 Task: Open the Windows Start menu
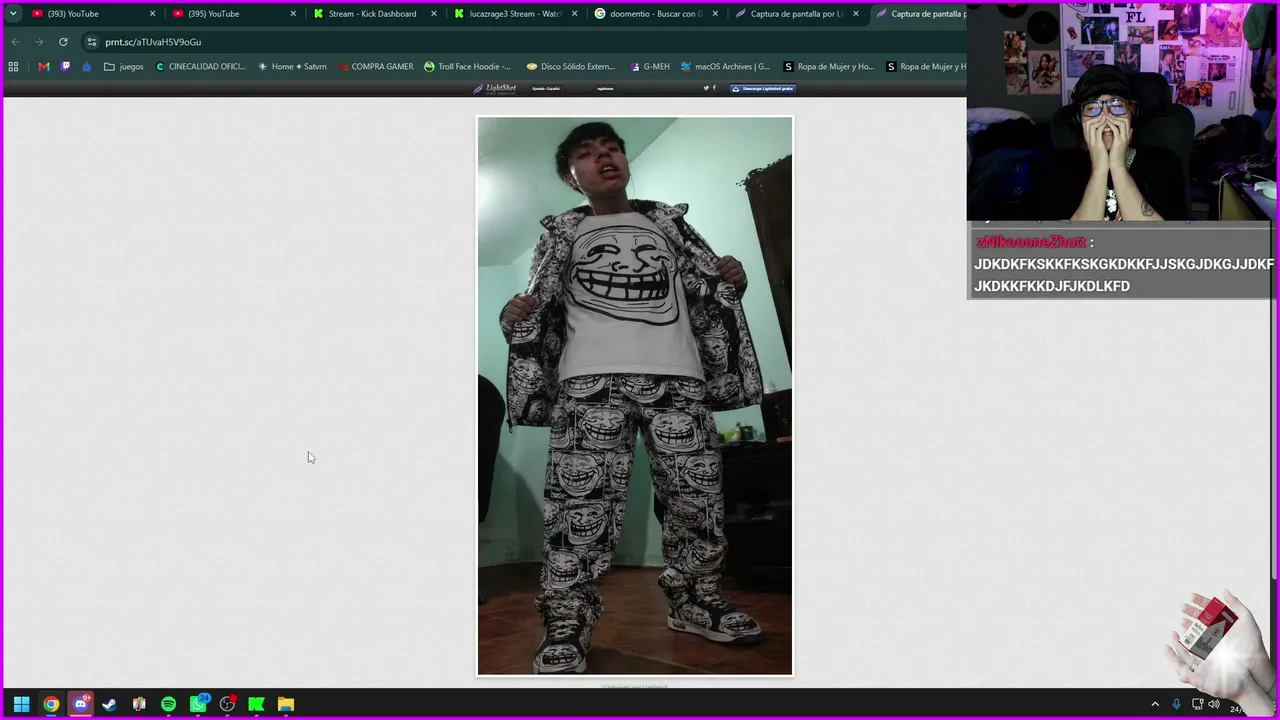click(x=21, y=704)
